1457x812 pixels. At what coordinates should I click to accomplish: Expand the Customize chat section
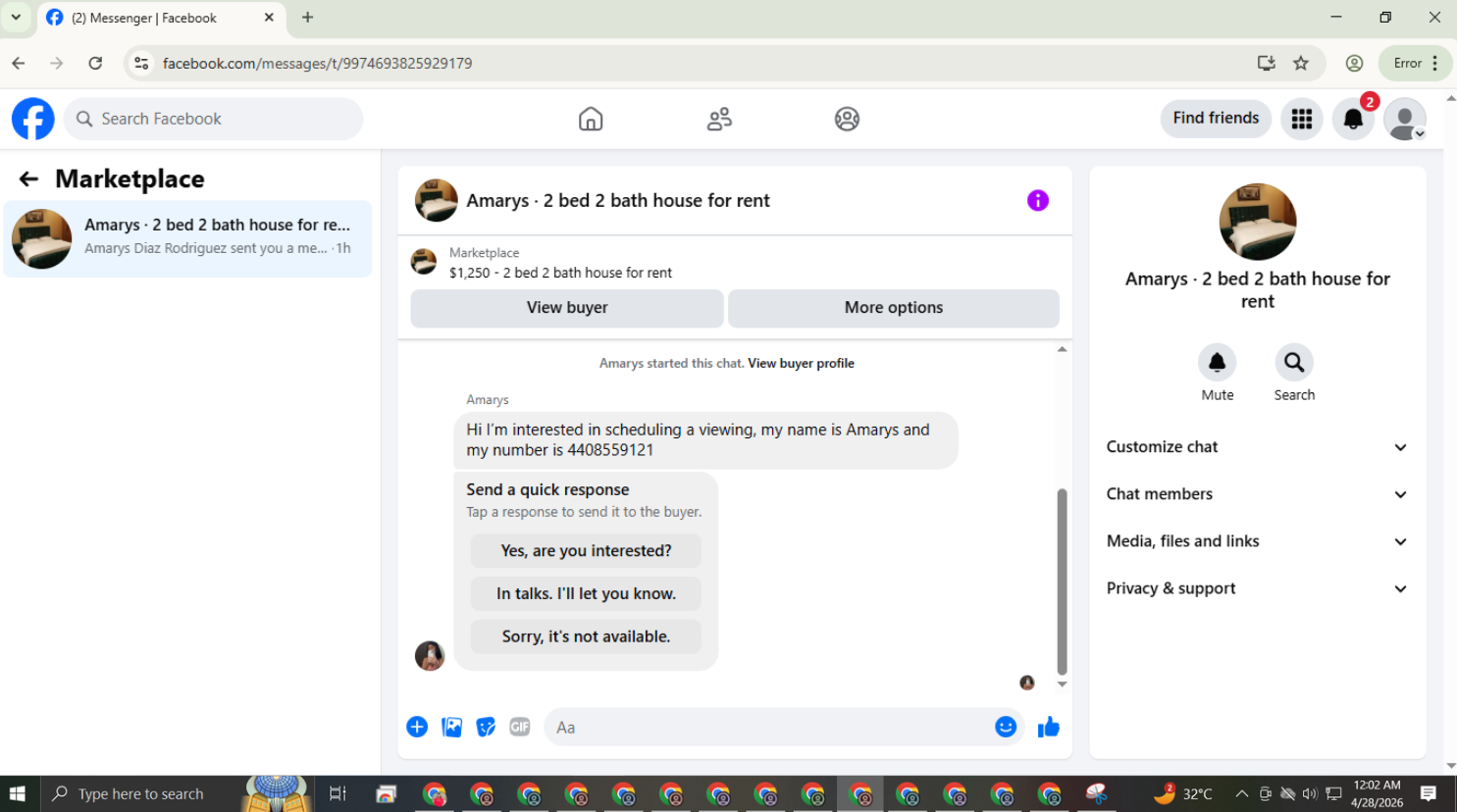(x=1258, y=447)
